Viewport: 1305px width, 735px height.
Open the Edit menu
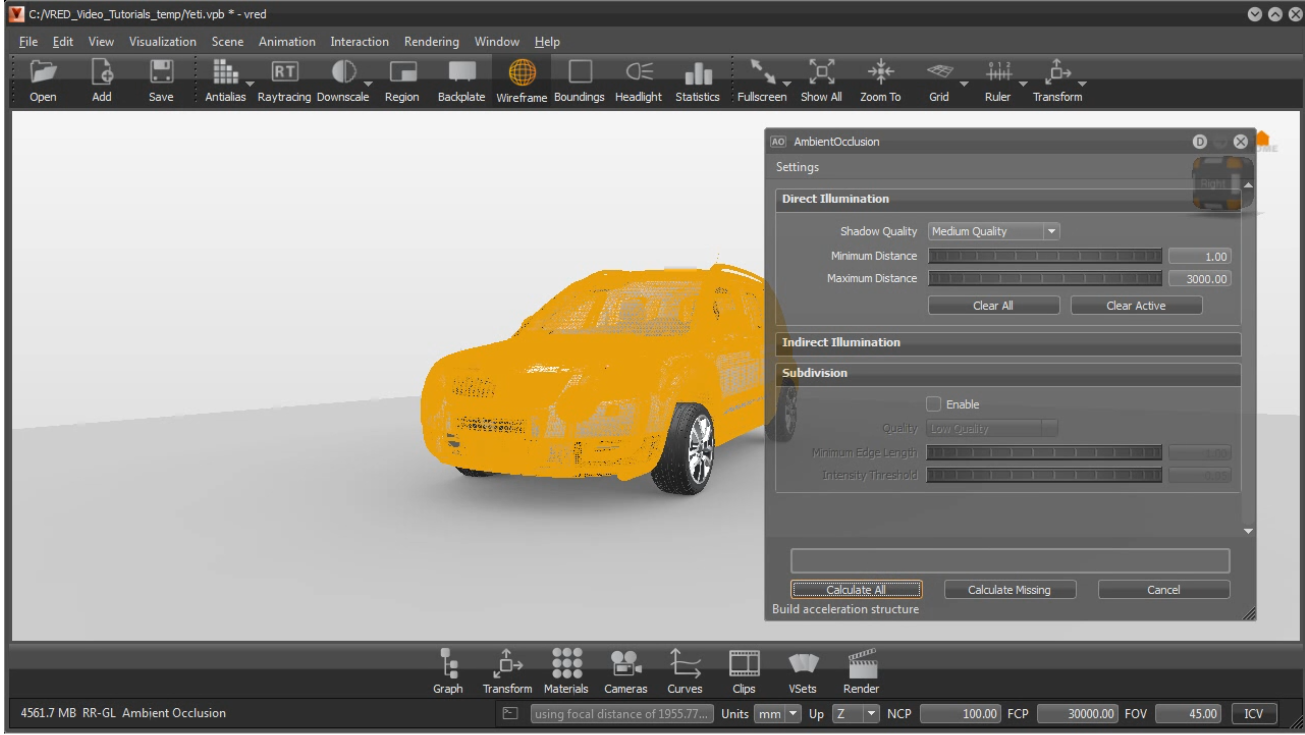(63, 42)
